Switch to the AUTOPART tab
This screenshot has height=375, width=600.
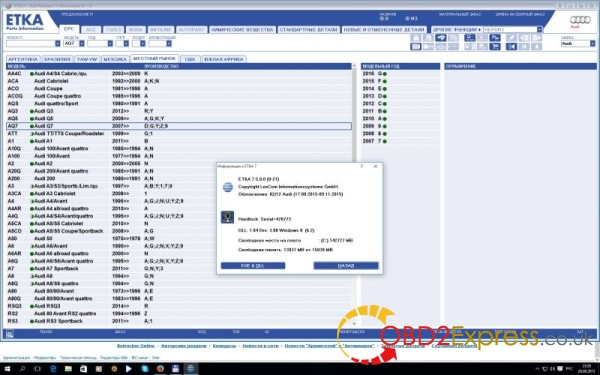coord(192,29)
